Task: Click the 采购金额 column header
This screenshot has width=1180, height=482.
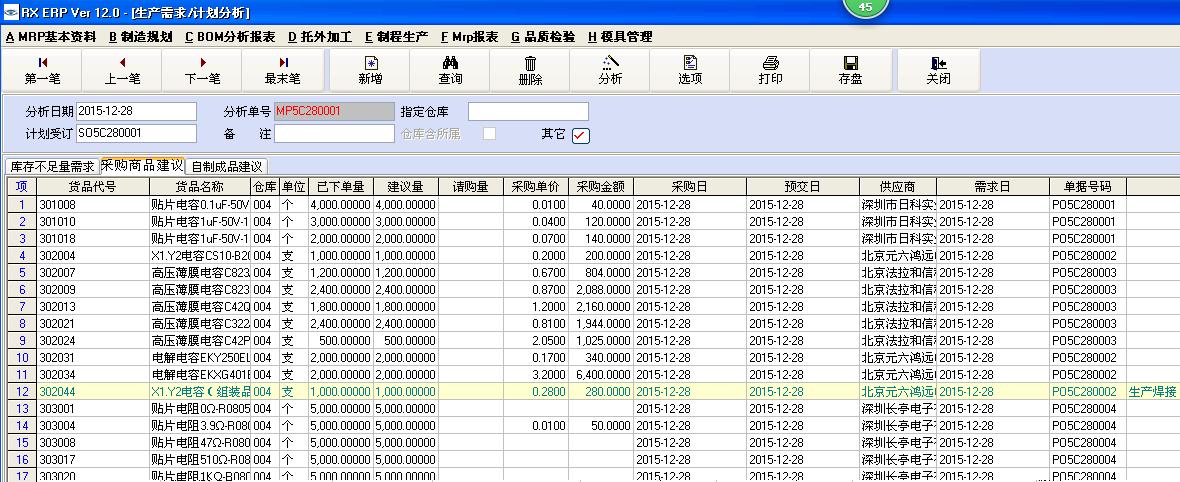Action: [601, 186]
